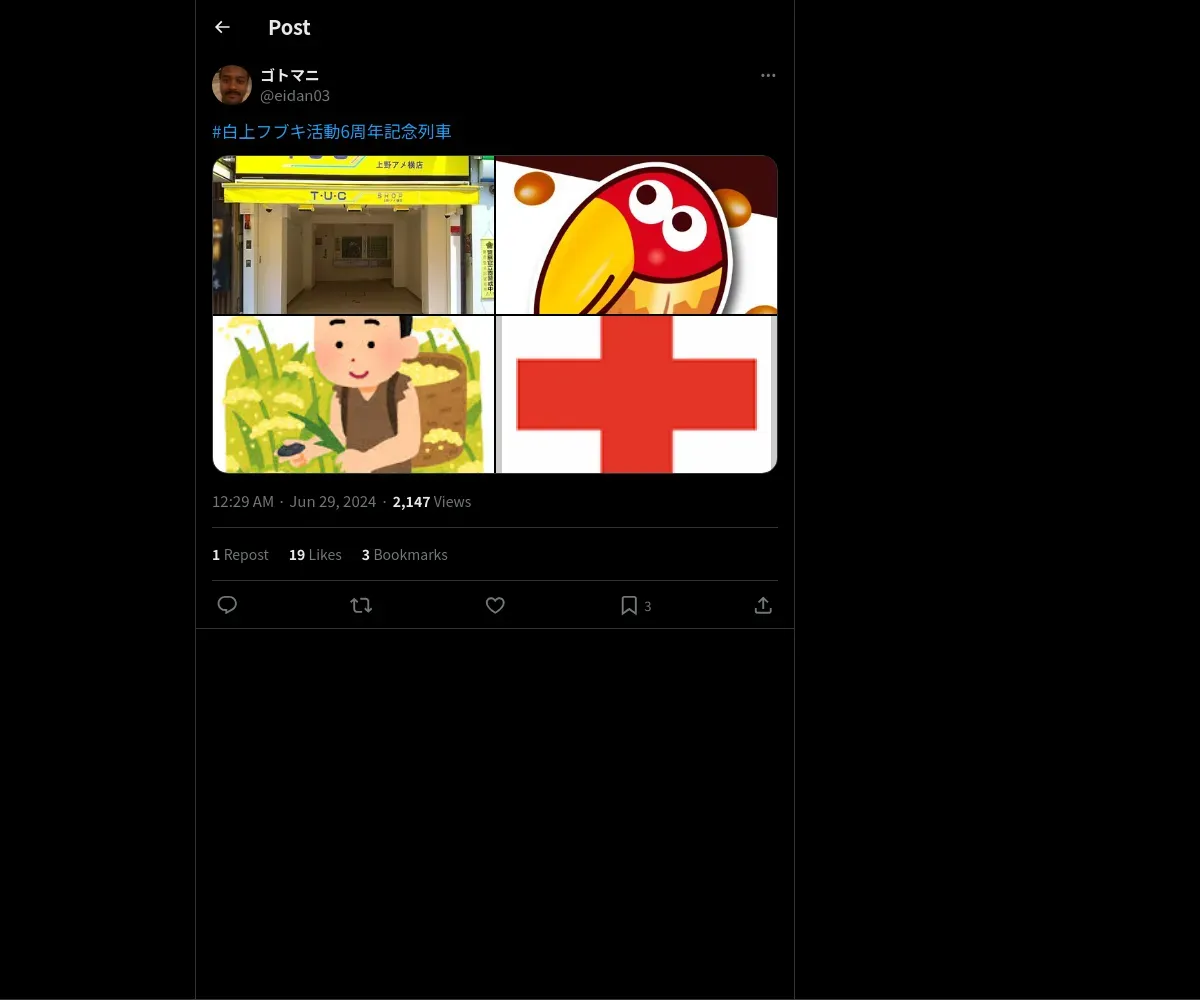Open the ゴトマニ profile avatar
Viewport: 1200px width, 1000px height.
232,85
